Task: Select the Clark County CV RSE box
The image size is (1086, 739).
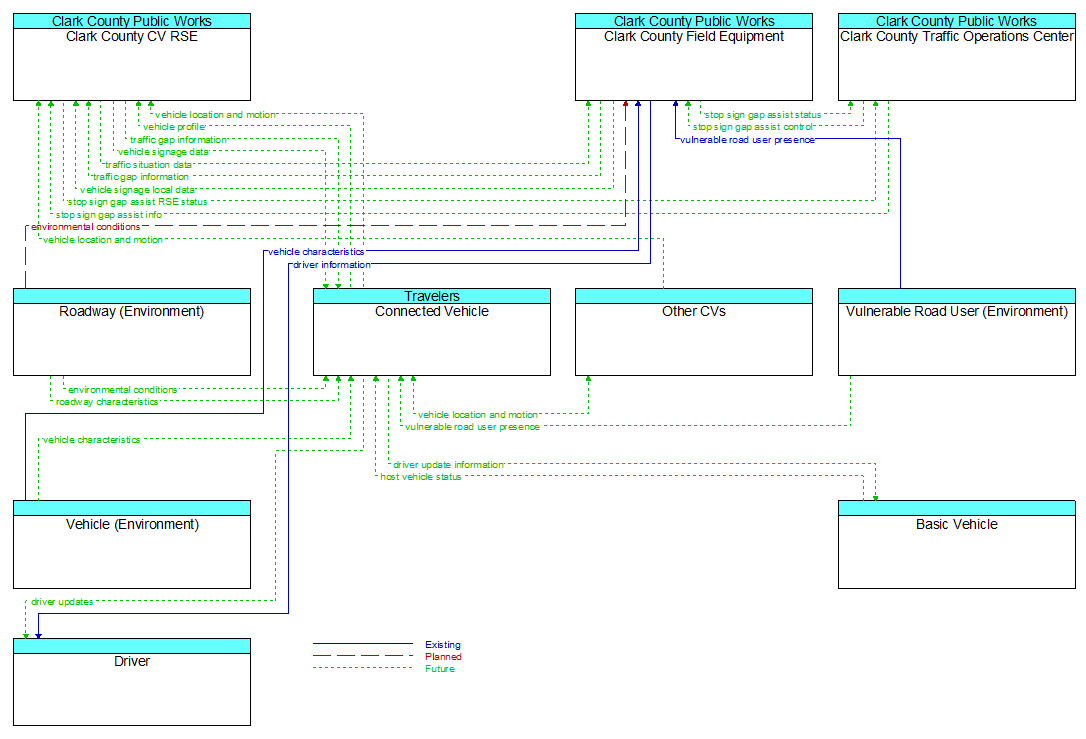Action: tap(132, 57)
